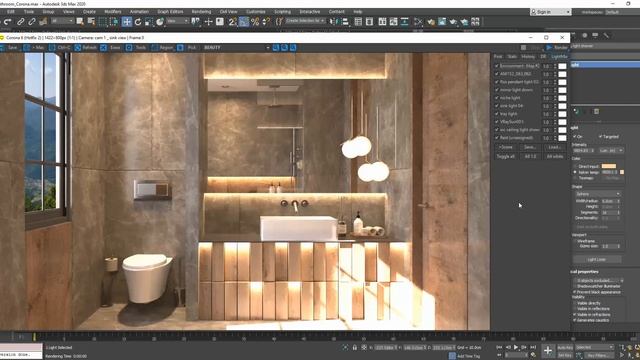The image size is (640, 360).
Task: Select the Link tool icon
Action: [x=20, y=22]
